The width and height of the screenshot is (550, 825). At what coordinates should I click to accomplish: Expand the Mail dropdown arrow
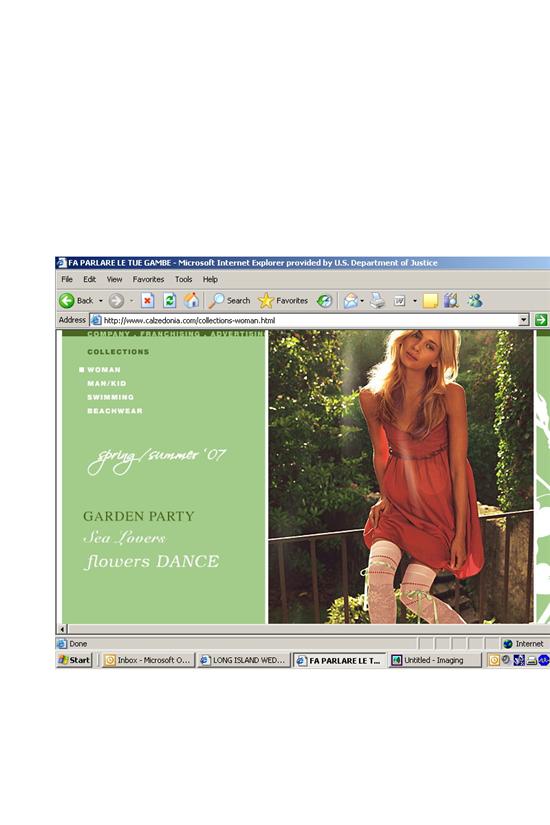pyautogui.click(x=362, y=301)
